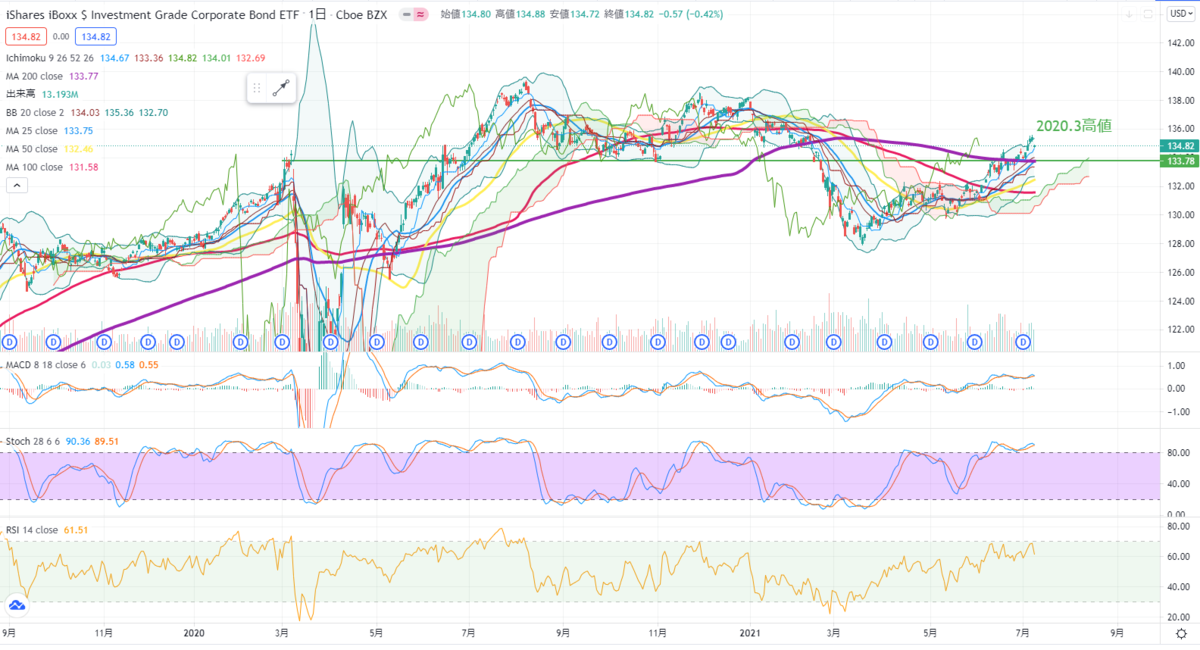1200x650 pixels.
Task: Click the iShares iBoxx ETF symbol title
Action: 153,15
